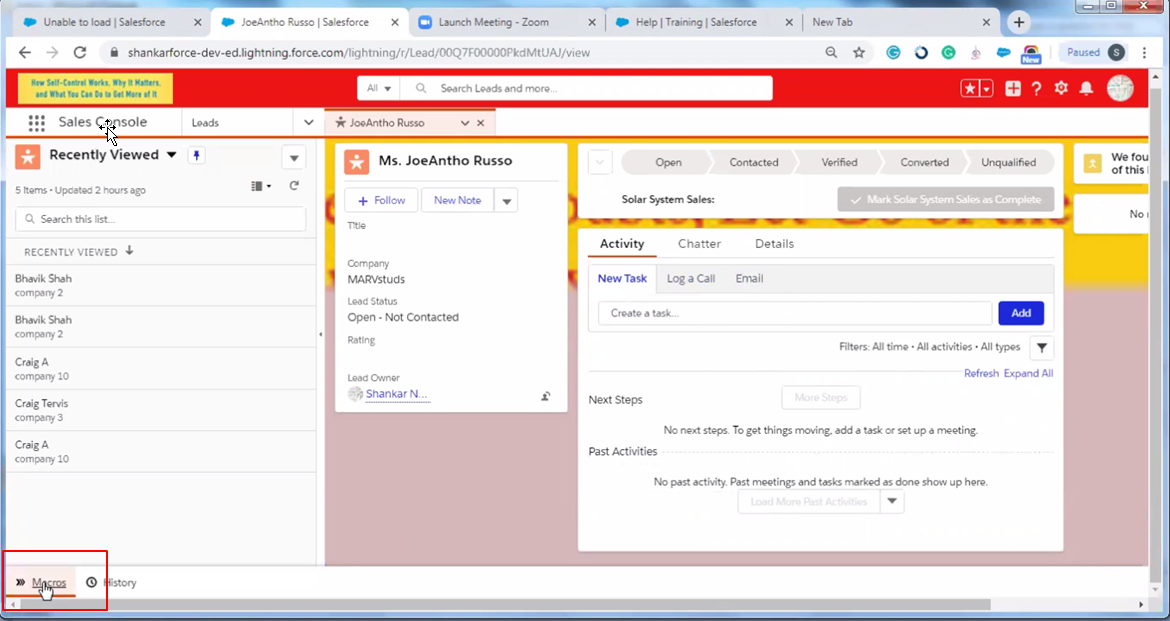The height and width of the screenshot is (621, 1170).
Task: Open the App Launcher grid icon
Action: [x=37, y=123]
